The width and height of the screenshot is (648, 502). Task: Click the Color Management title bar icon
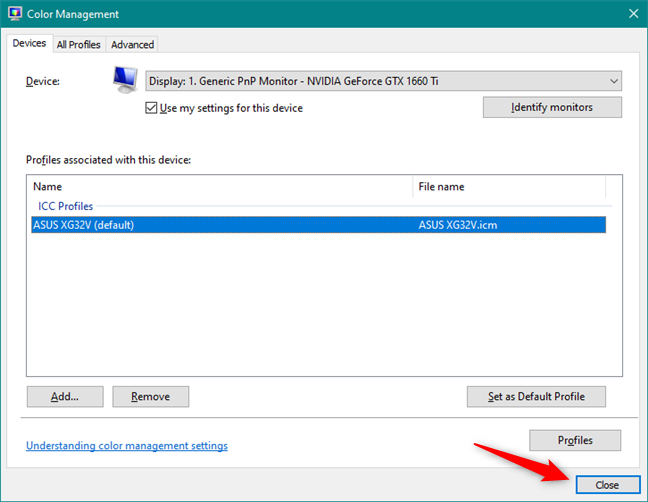click(15, 14)
